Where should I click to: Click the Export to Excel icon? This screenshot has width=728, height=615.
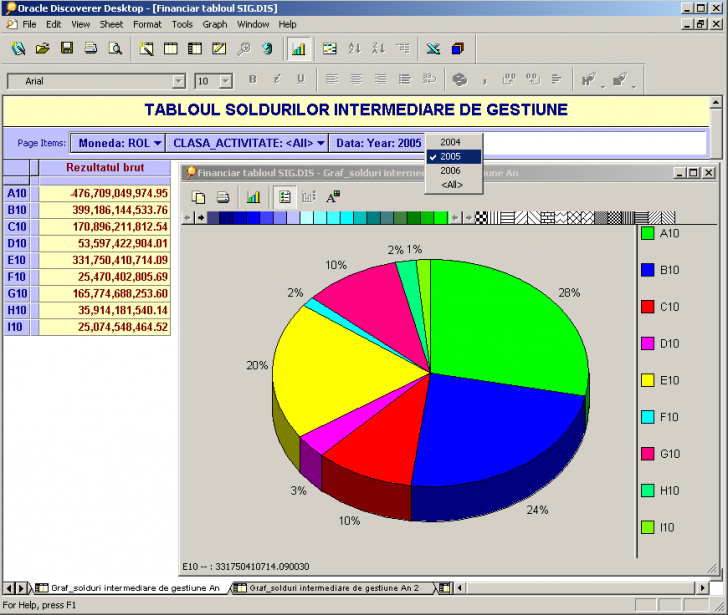point(433,48)
